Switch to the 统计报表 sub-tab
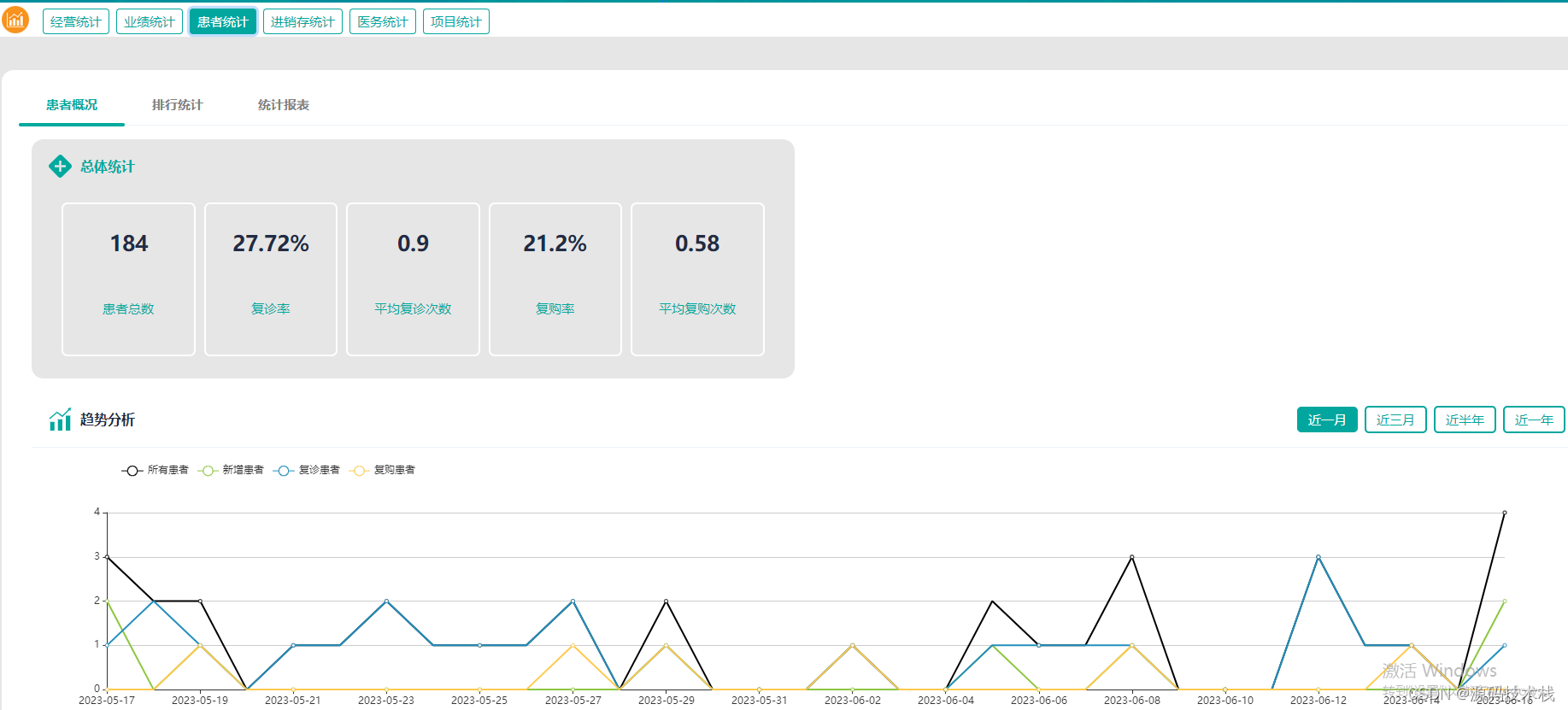This screenshot has width=1568, height=710. click(284, 105)
